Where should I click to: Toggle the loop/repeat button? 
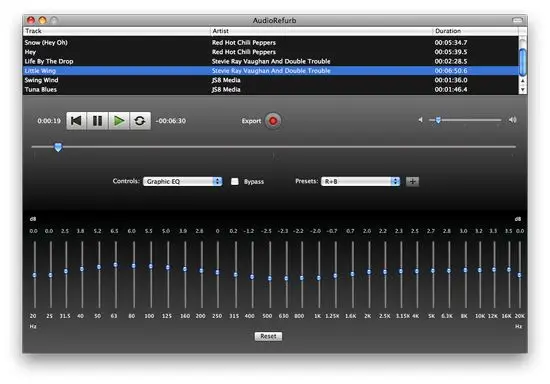140,121
